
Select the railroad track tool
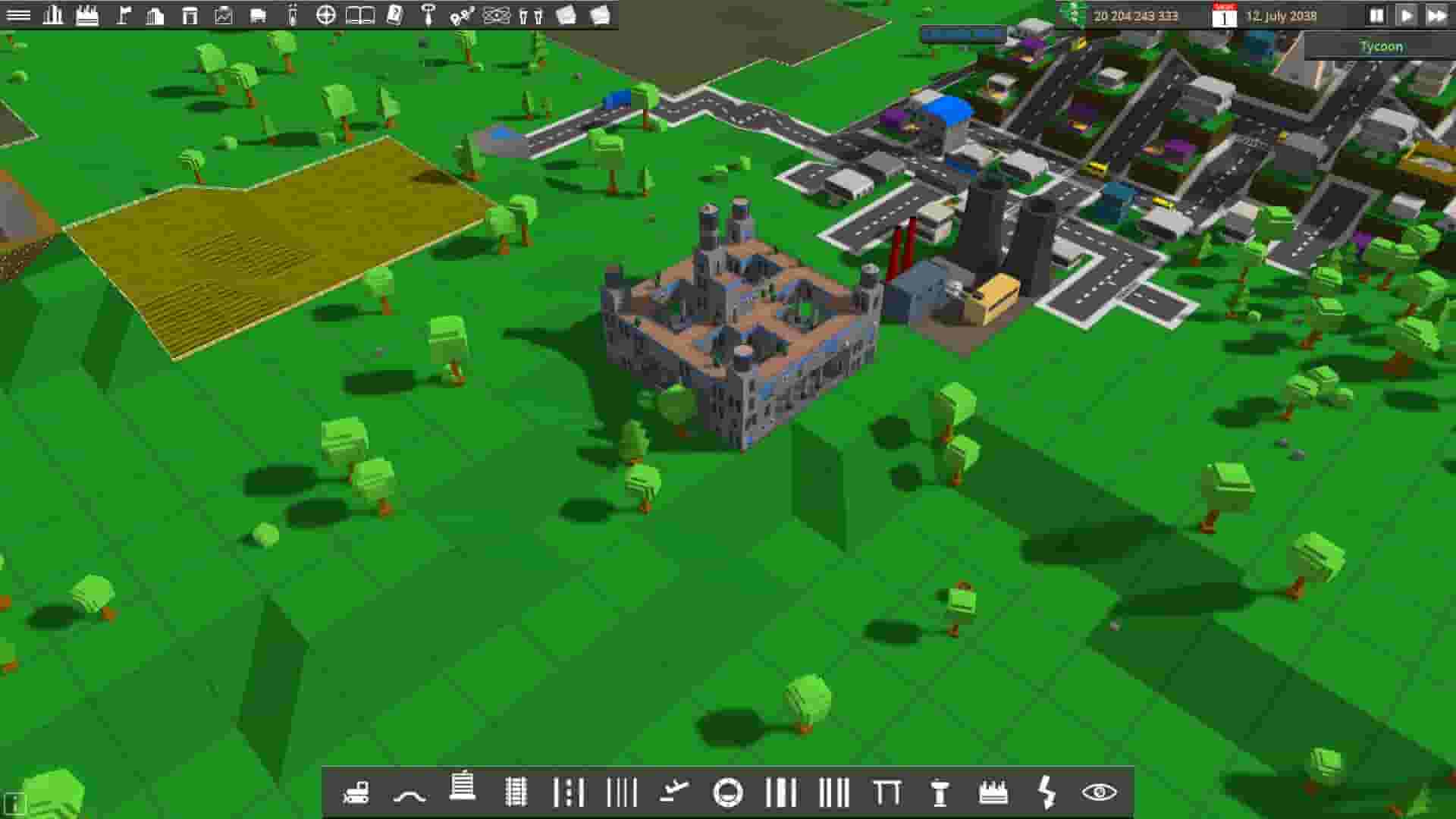[516, 794]
